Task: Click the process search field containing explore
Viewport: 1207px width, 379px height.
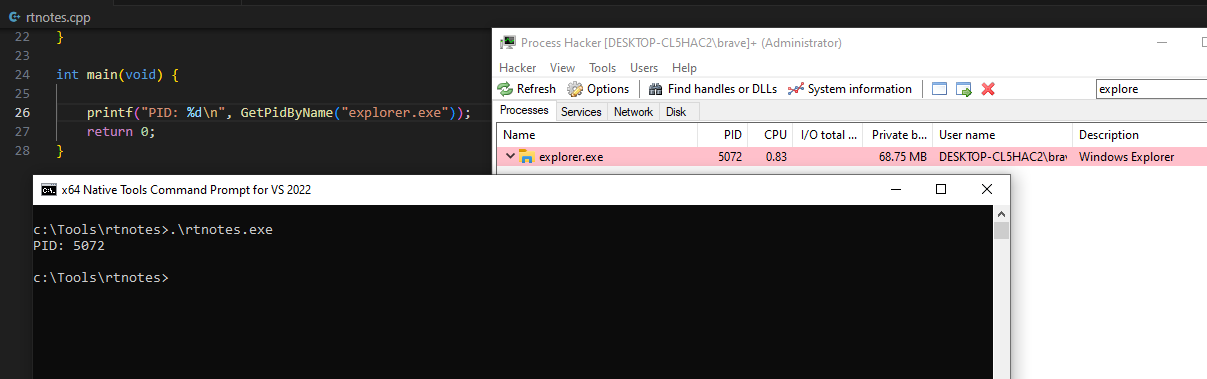Action: pos(1151,89)
